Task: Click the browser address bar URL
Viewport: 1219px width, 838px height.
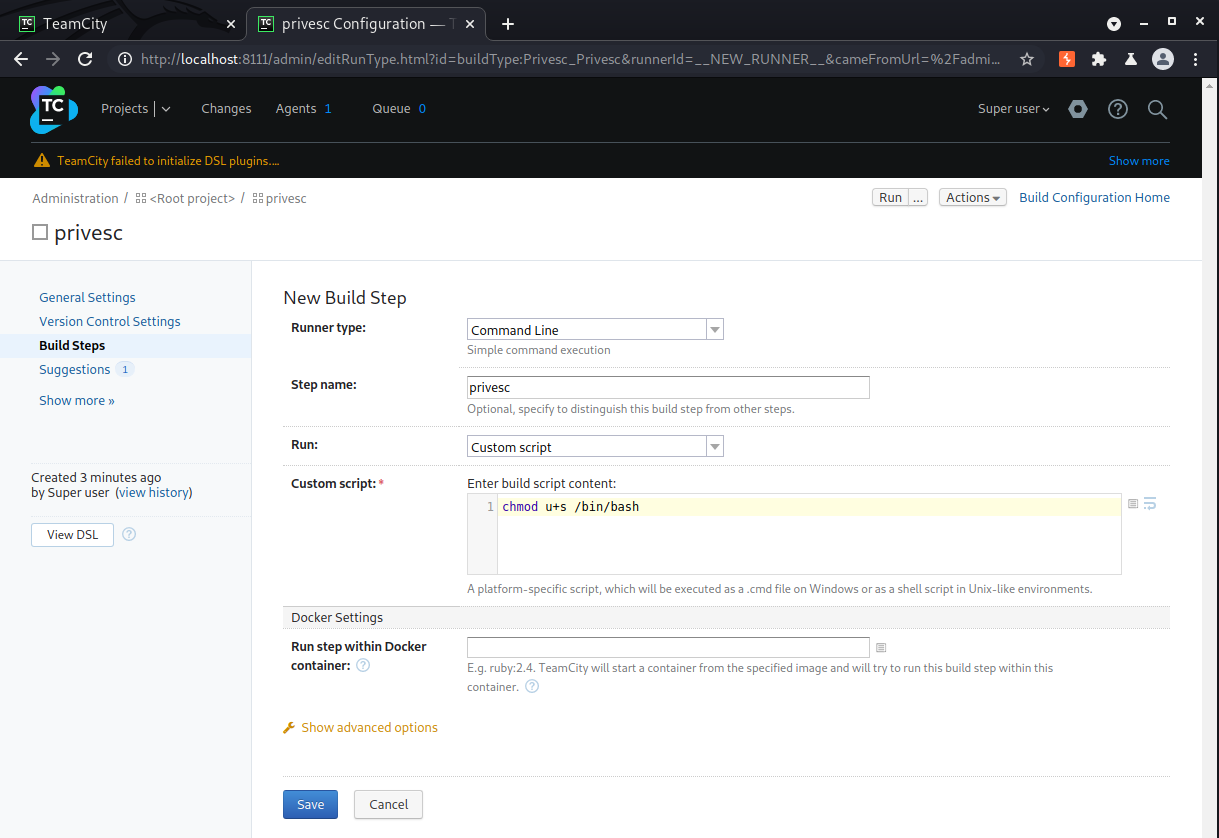Action: click(x=570, y=59)
